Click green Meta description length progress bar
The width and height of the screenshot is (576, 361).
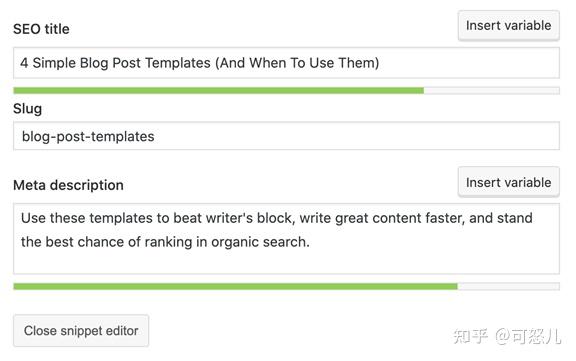point(235,286)
